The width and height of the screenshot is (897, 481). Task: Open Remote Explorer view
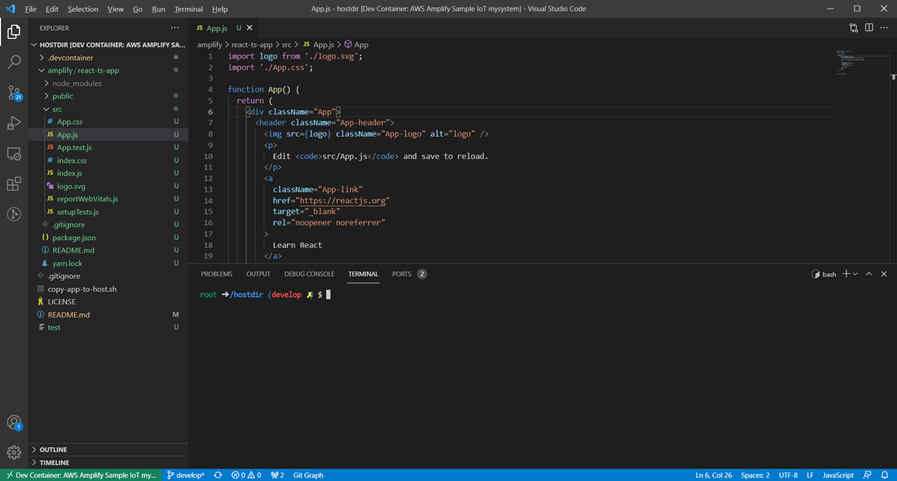coord(14,154)
